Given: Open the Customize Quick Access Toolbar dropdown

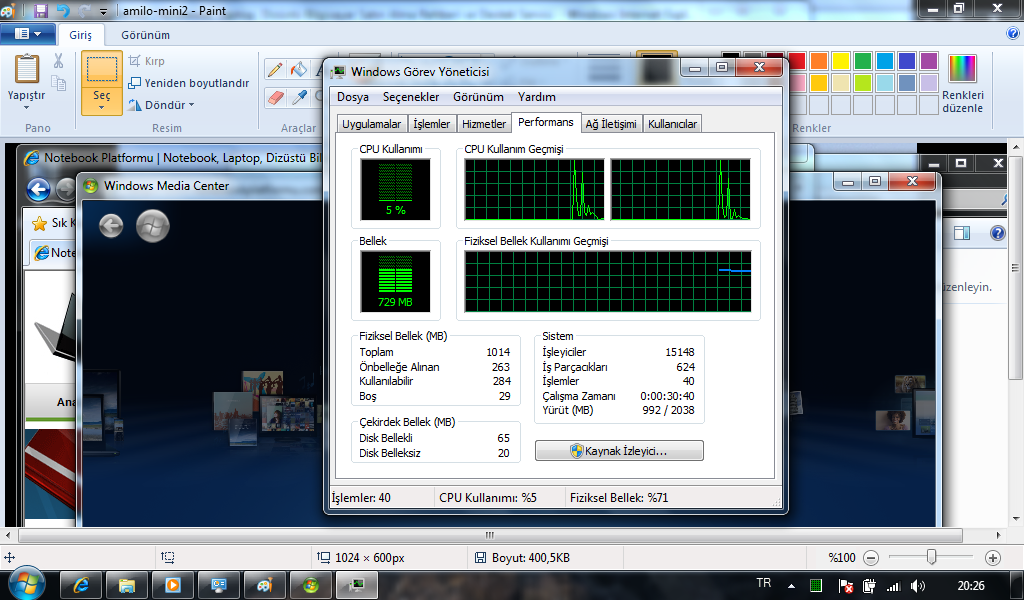Looking at the screenshot, I should click(x=103, y=12).
